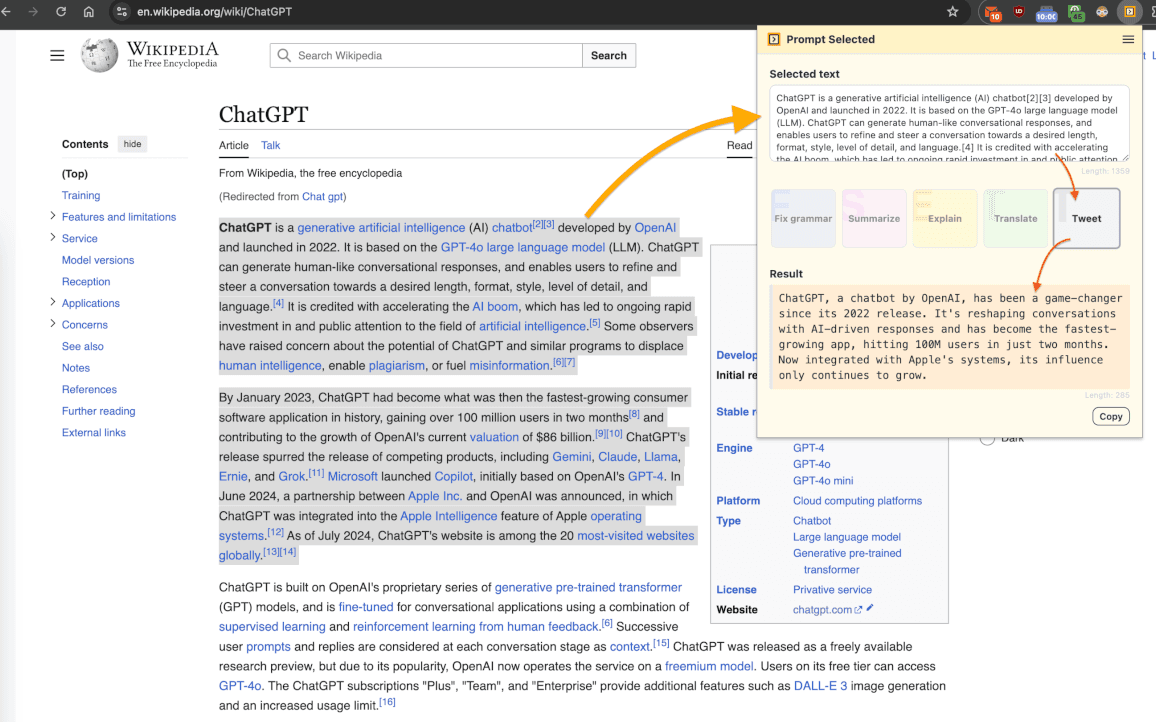Click the green extension icon in the toolbar

coord(1074,13)
